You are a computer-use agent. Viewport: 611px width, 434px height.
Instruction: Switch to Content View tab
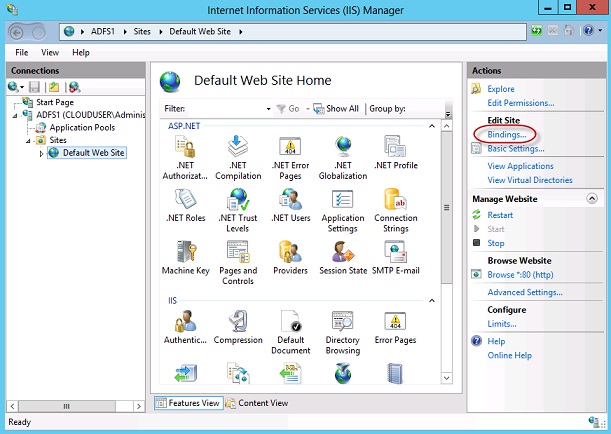257,403
